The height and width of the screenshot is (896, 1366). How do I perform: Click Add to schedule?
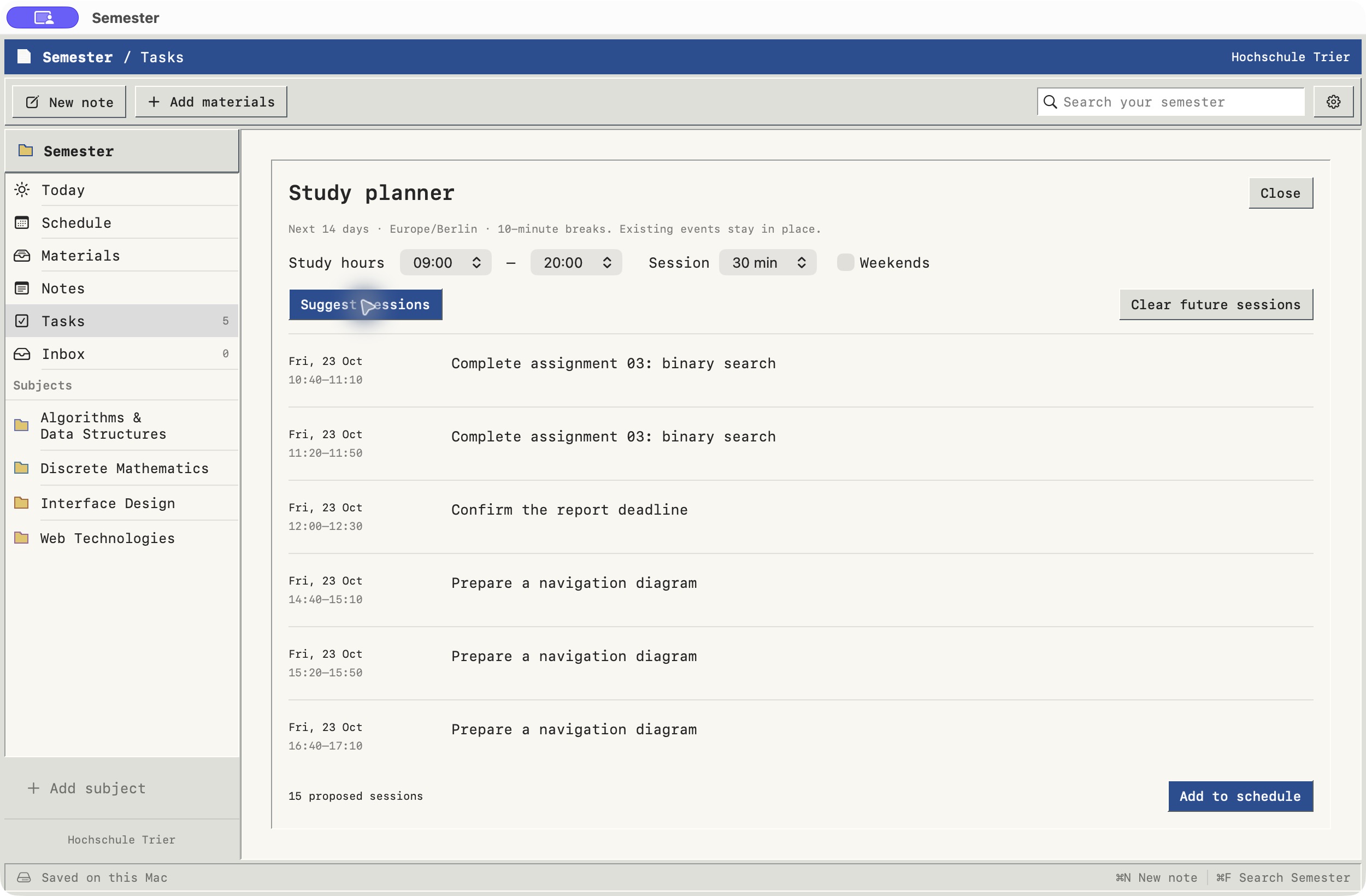pos(1240,795)
